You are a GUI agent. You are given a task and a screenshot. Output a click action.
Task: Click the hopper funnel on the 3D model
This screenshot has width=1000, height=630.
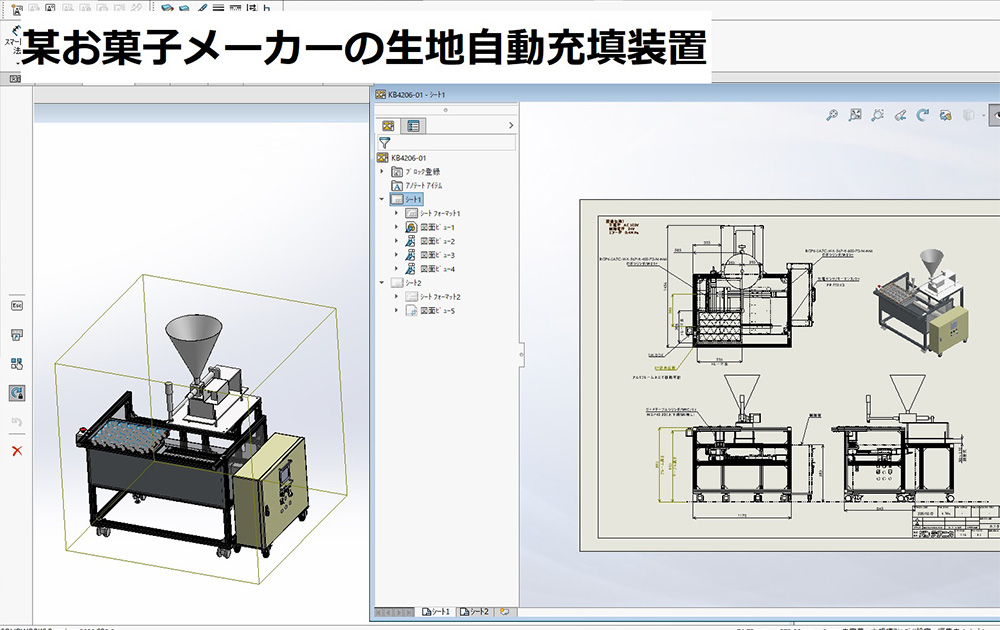[194, 346]
